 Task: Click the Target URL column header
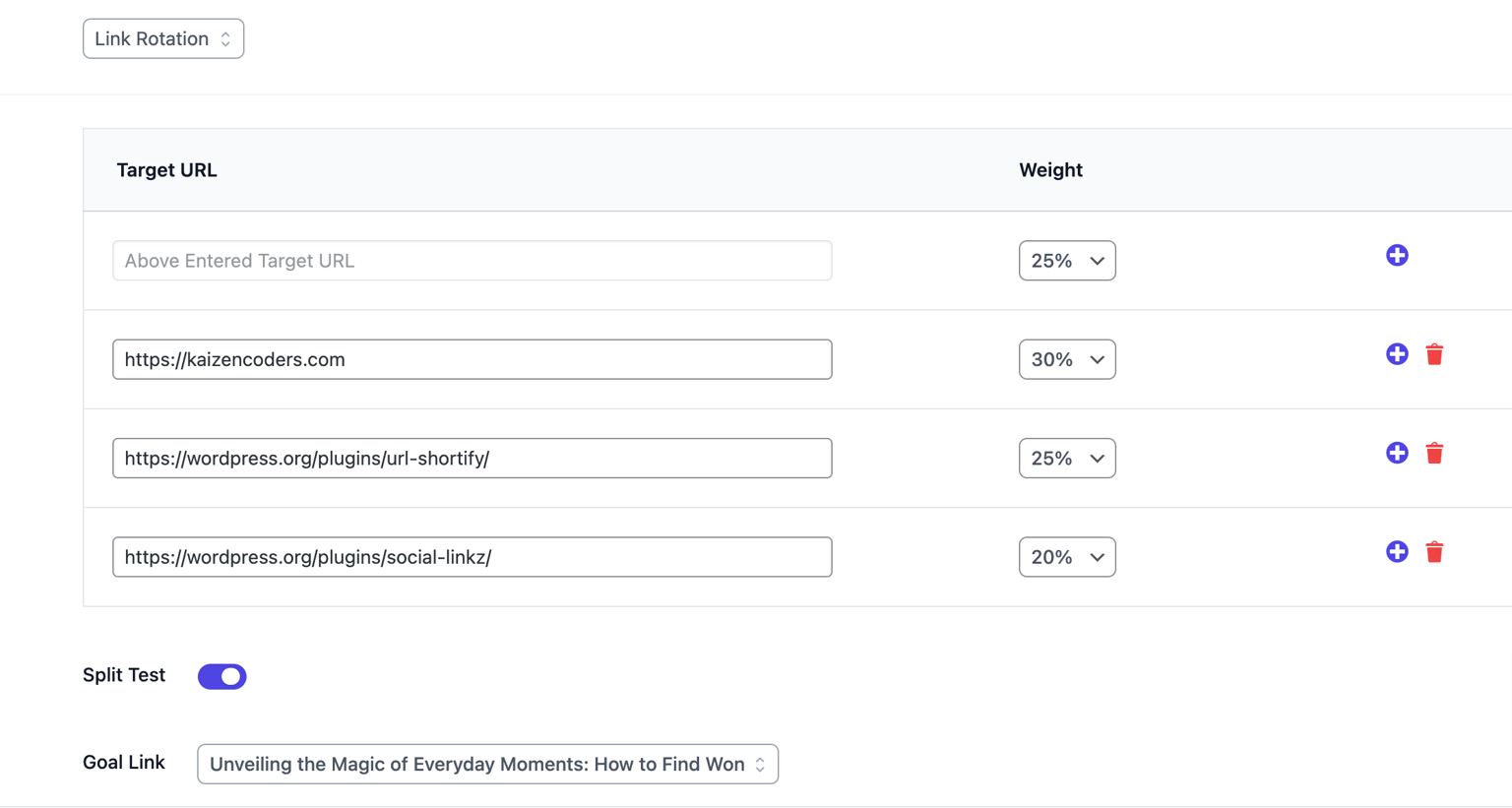tap(166, 170)
